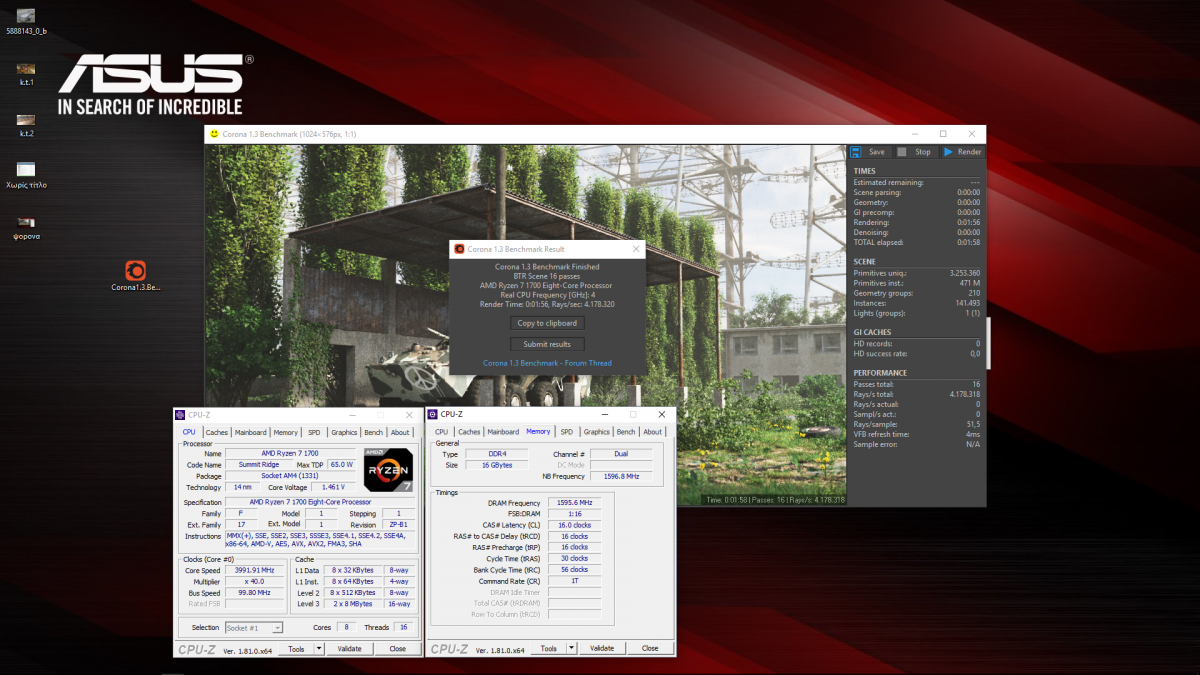The image size is (1200, 675).
Task: Click the Threads count field showing 16
Action: [x=403, y=628]
